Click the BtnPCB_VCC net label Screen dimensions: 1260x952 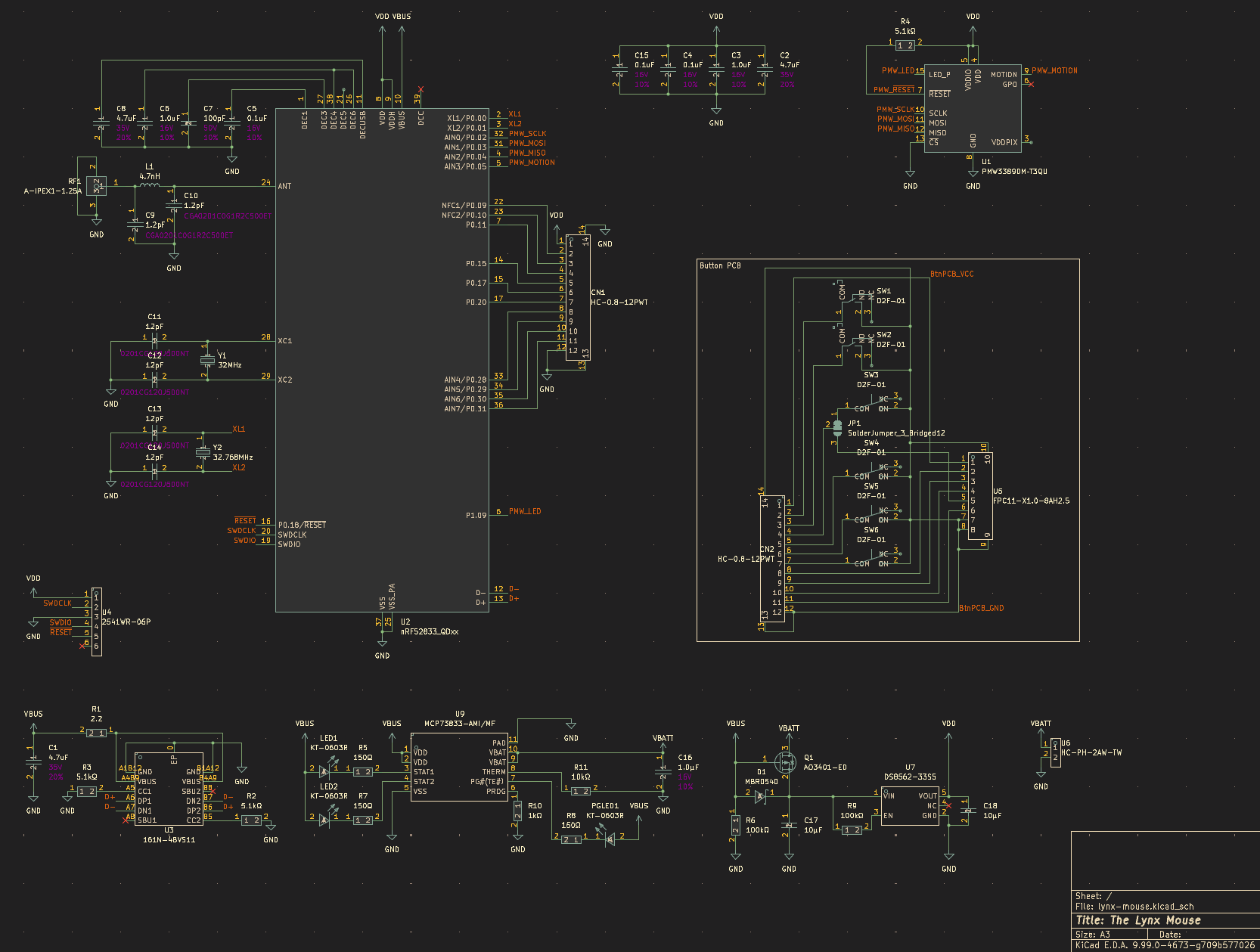[951, 274]
